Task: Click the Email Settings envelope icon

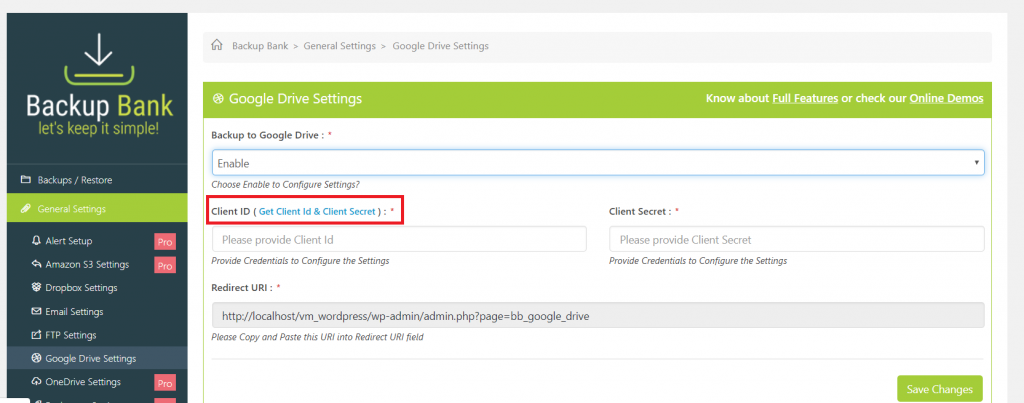Action: tap(37, 312)
